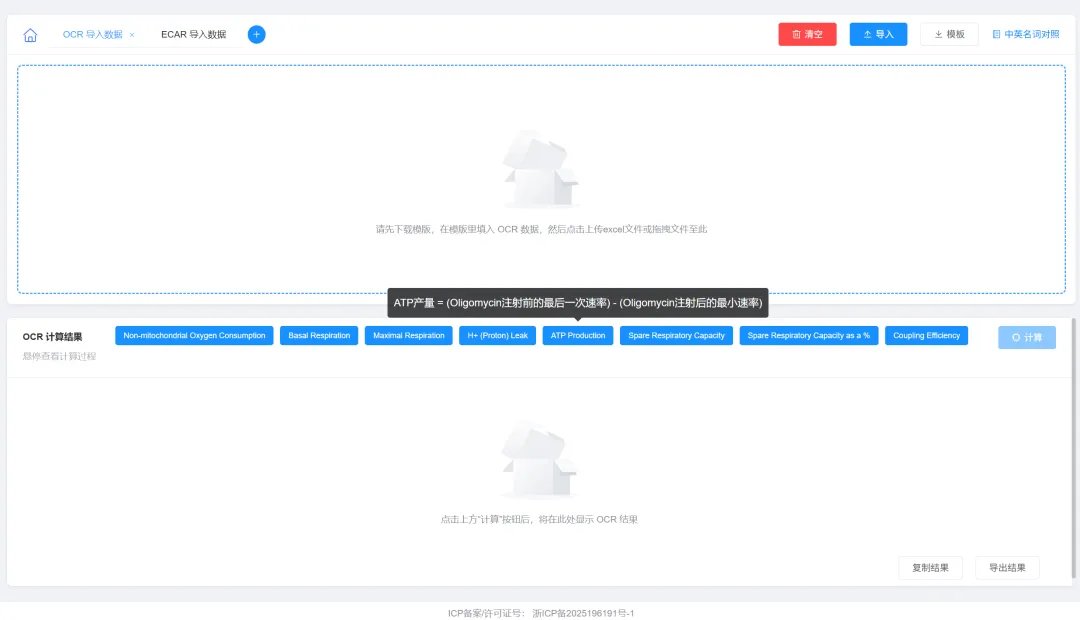Switch to ECAR 导入数据 tab
Screen dimensions: 1080x620
193,35
